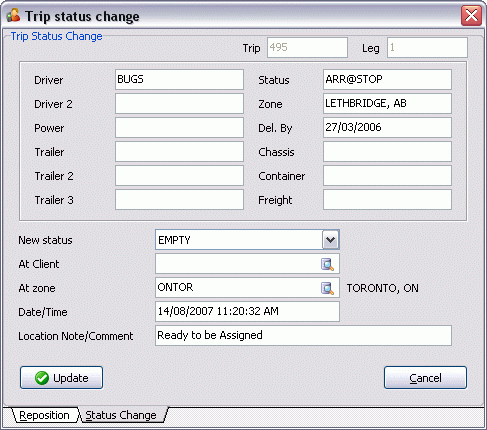Click the Trip number field showing 495
The width and height of the screenshot is (487, 430).
(x=307, y=47)
